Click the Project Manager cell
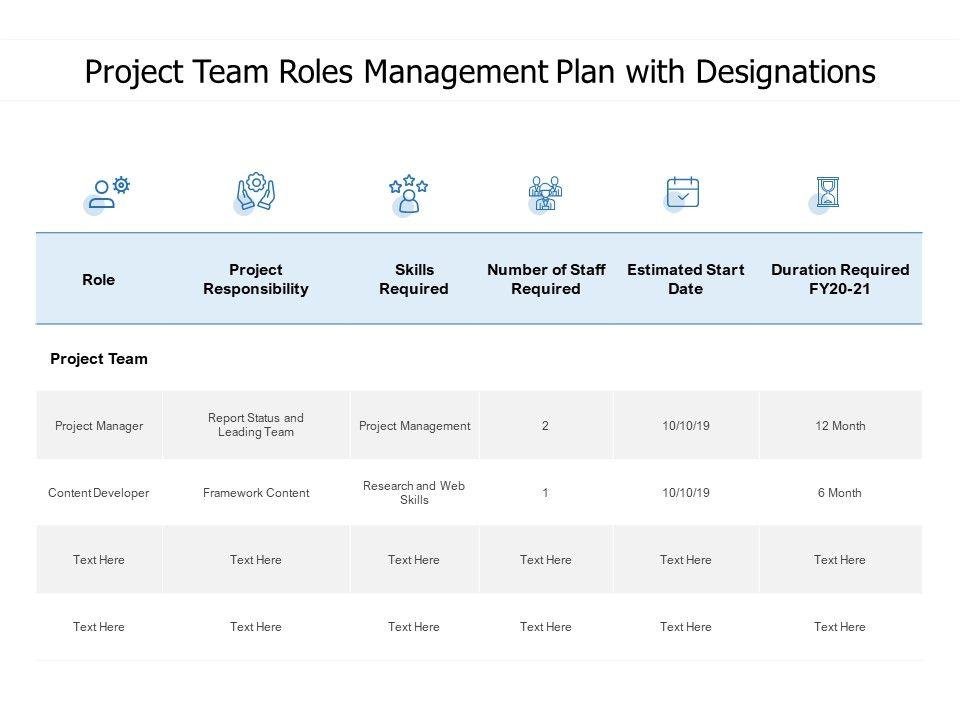 99,426
